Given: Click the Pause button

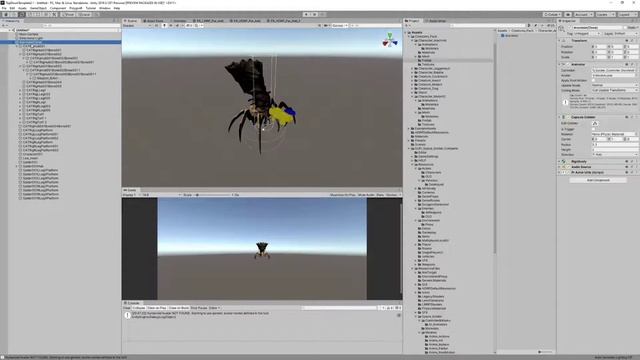Looking at the screenshot, I should 314,14.
